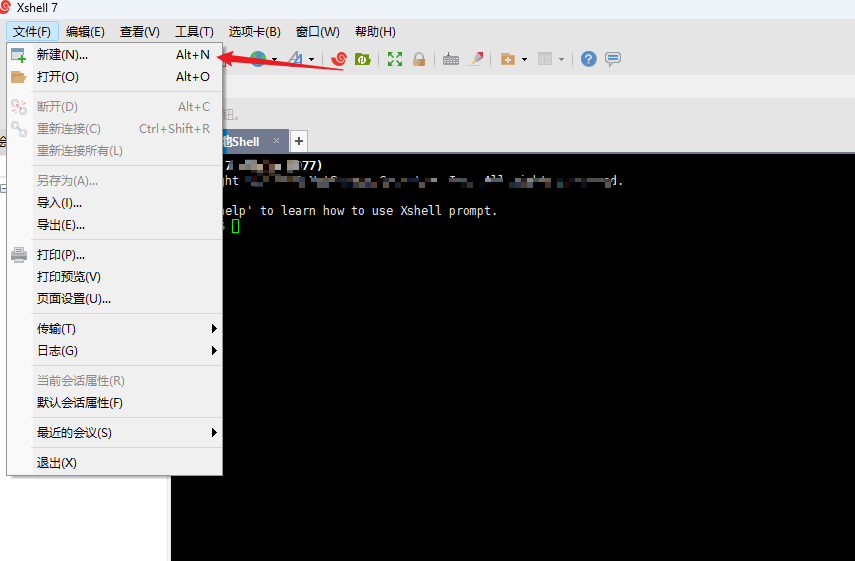Add a new tab with plus button
Image resolution: width=855 pixels, height=561 pixels.
(299, 141)
